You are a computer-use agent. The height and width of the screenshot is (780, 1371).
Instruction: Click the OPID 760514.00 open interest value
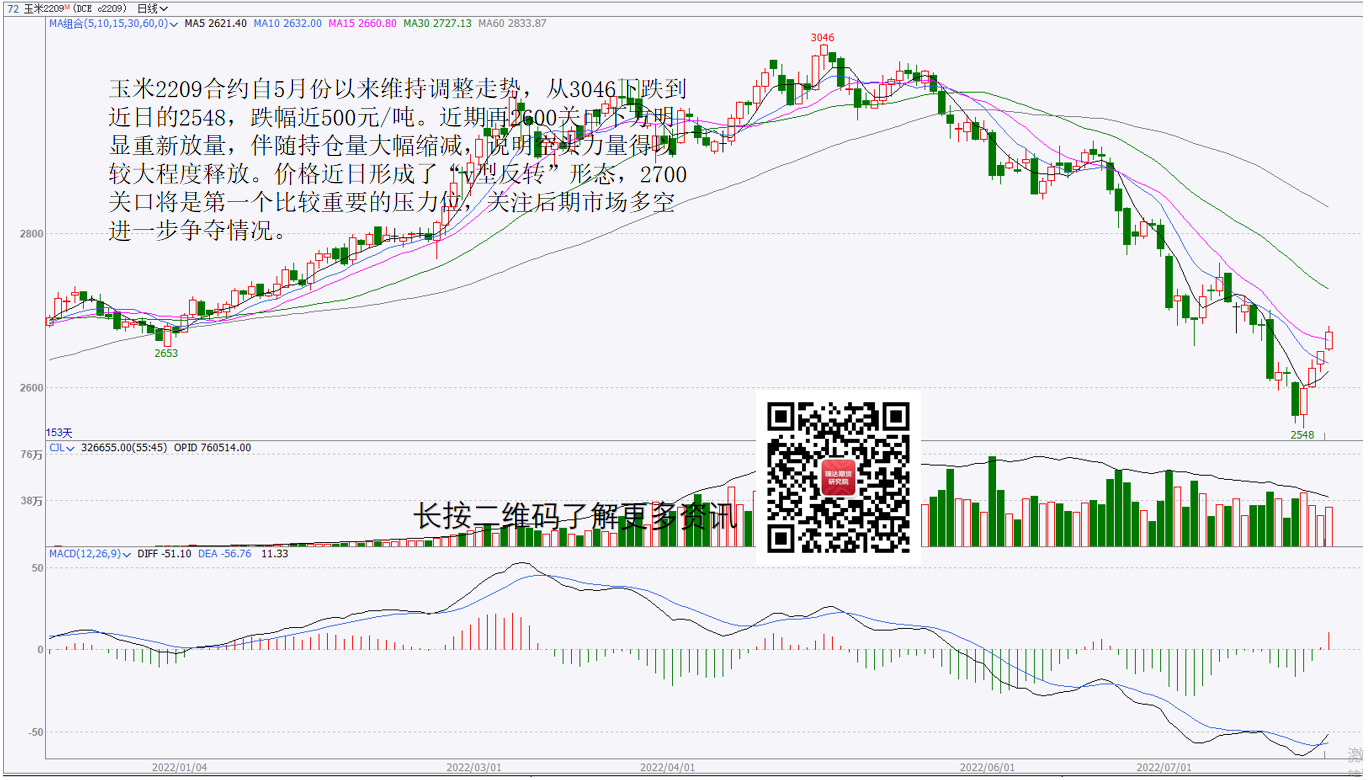point(213,448)
